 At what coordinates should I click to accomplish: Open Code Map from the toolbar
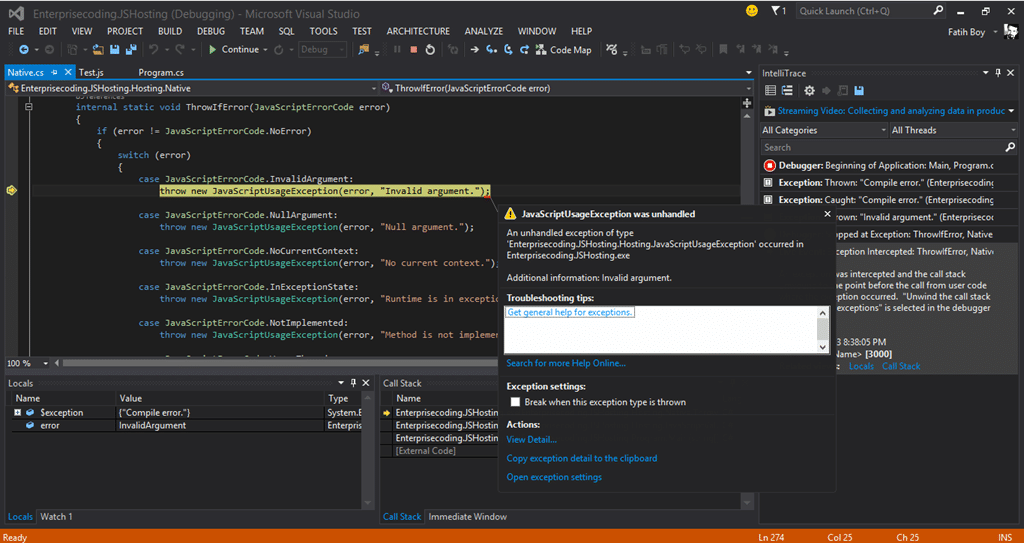(x=564, y=50)
